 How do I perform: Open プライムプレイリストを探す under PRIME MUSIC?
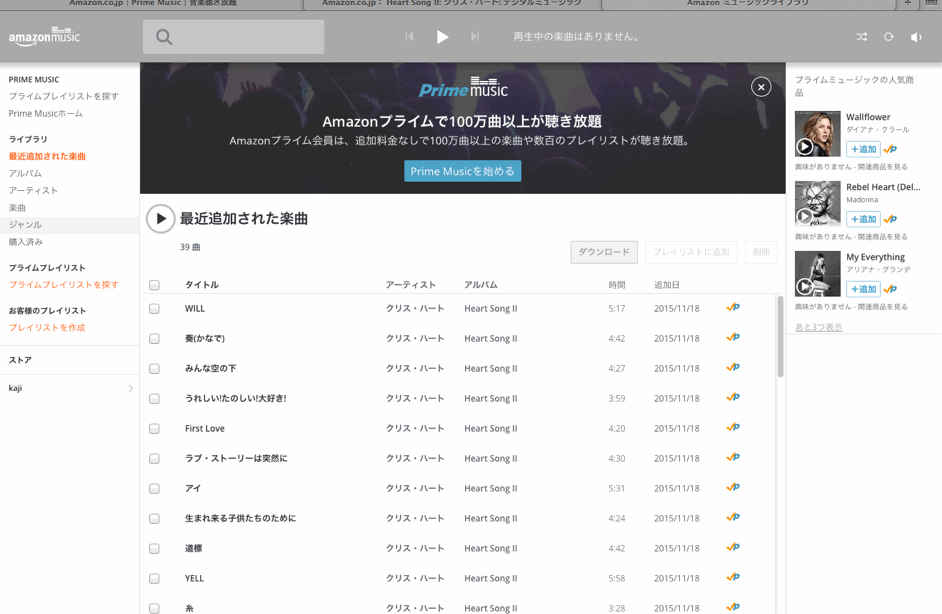[x=63, y=96]
